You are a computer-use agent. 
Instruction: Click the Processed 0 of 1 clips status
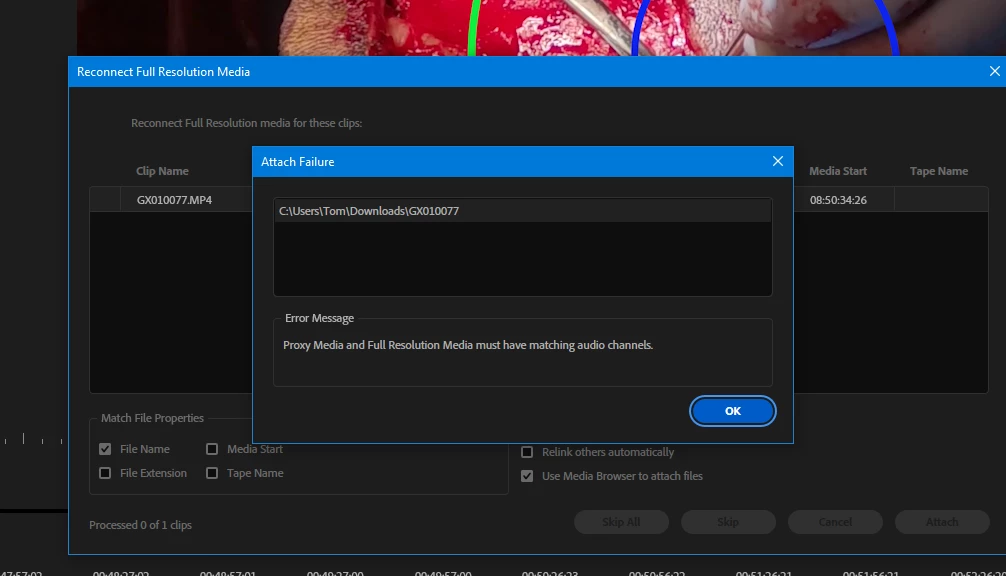point(141,525)
